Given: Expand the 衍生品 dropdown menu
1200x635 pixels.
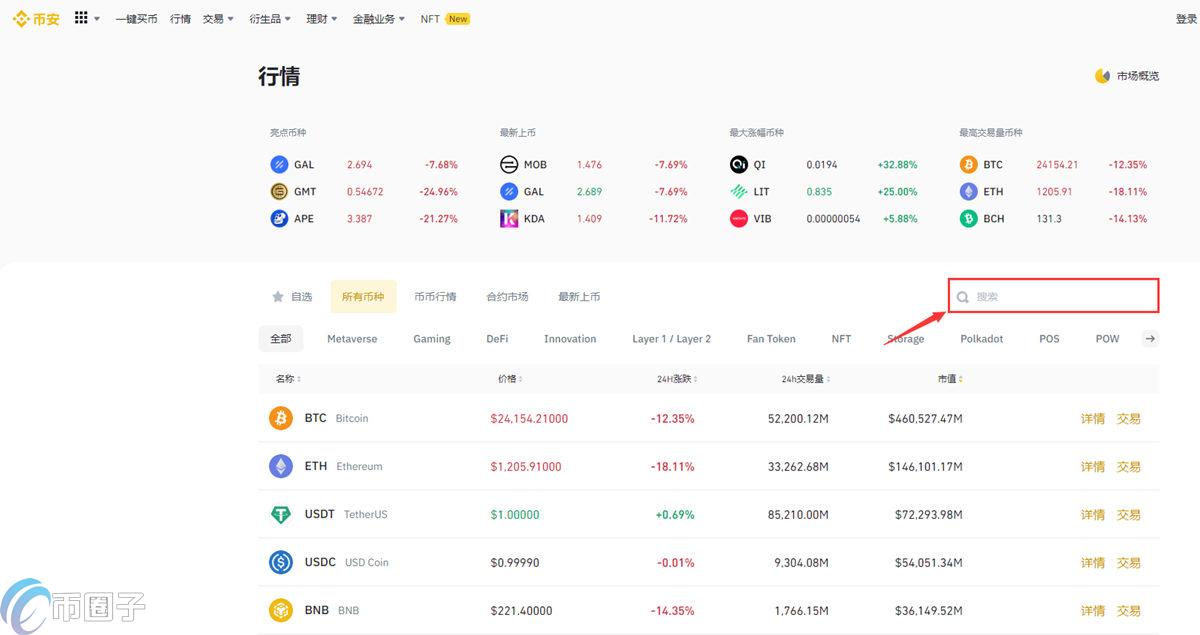Looking at the screenshot, I should [x=270, y=19].
